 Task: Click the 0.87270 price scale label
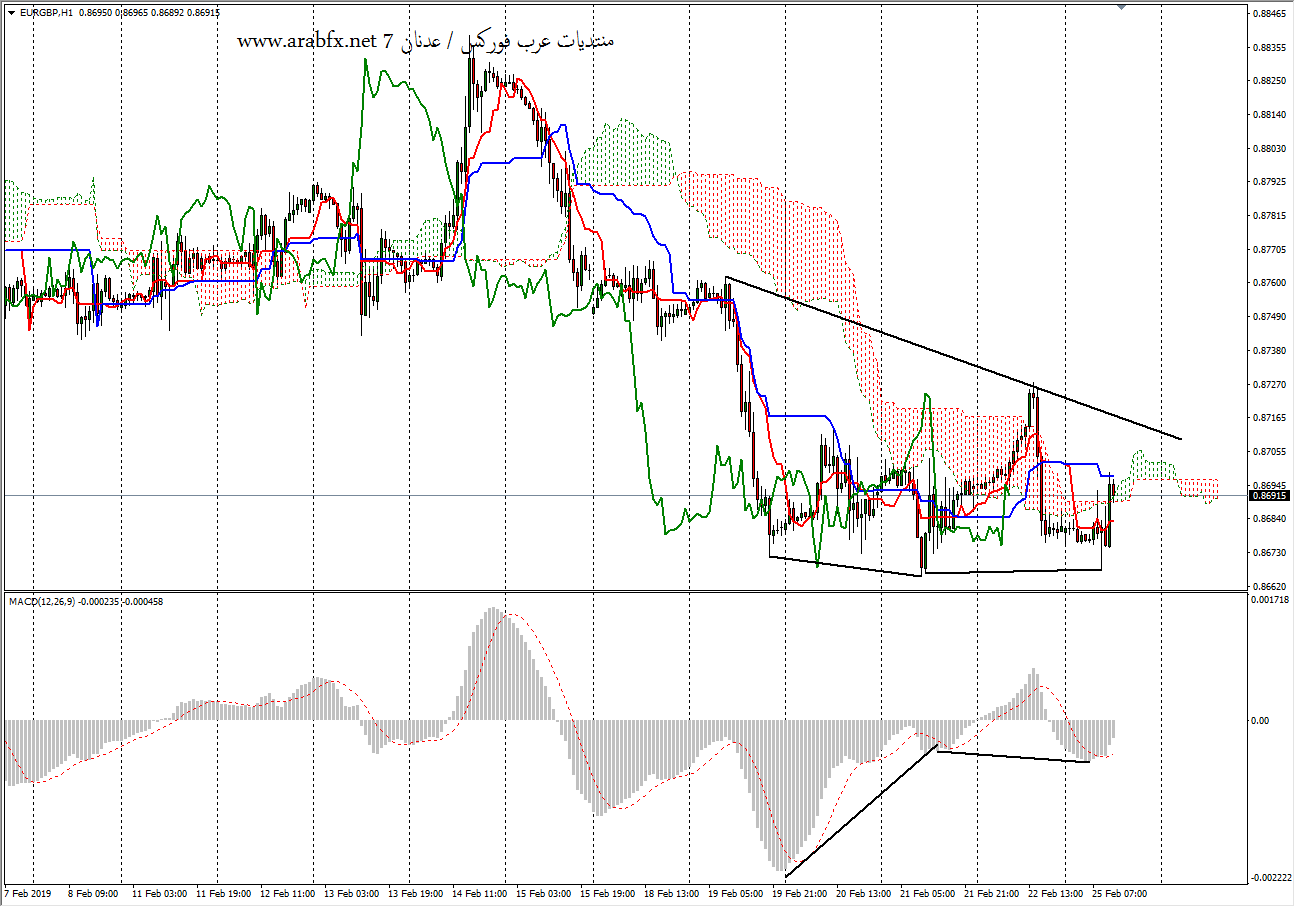click(1269, 384)
